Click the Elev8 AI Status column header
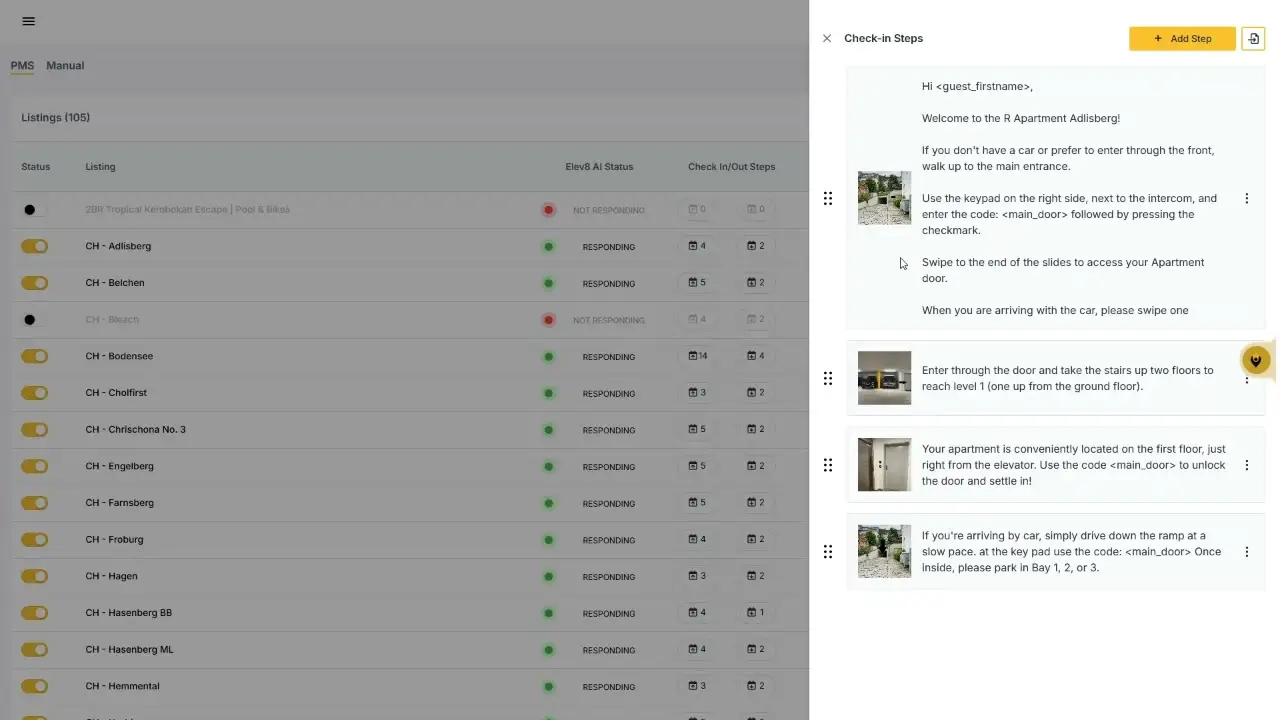Viewport: 1280px width, 720px height. pos(599,167)
